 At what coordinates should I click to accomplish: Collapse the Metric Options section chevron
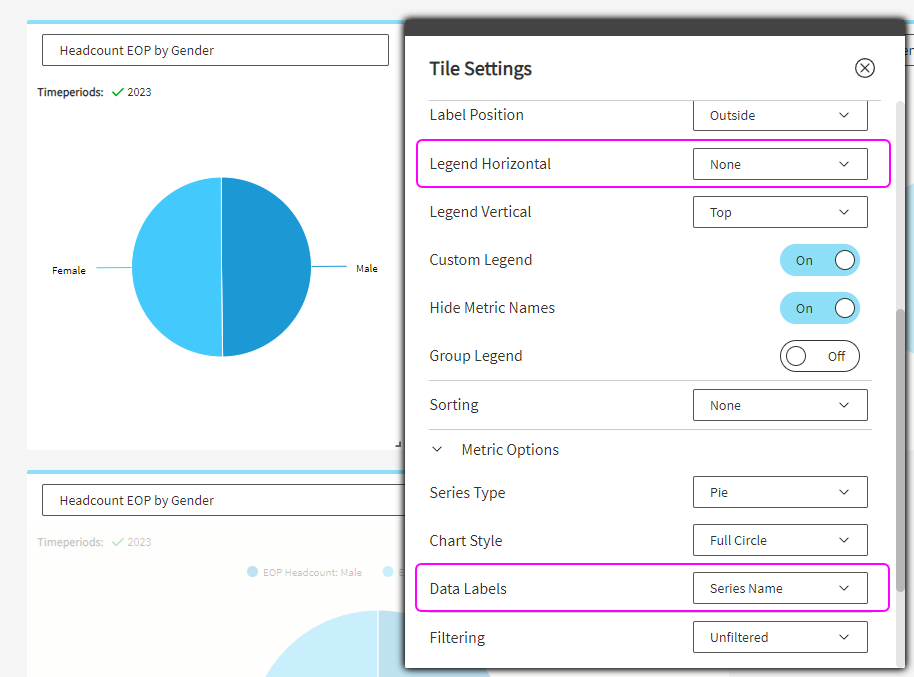pos(437,450)
